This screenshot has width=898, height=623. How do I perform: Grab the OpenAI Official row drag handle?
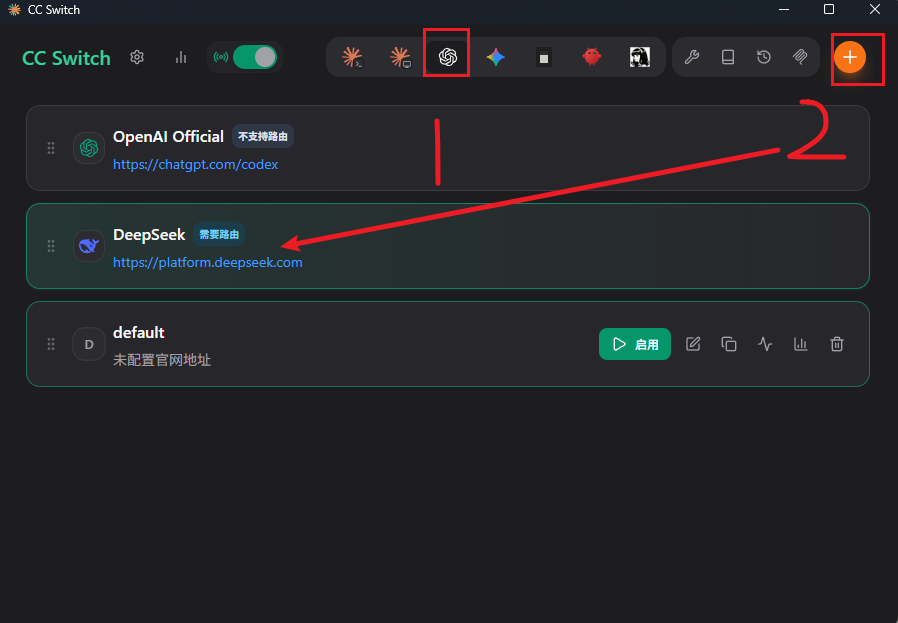click(51, 148)
